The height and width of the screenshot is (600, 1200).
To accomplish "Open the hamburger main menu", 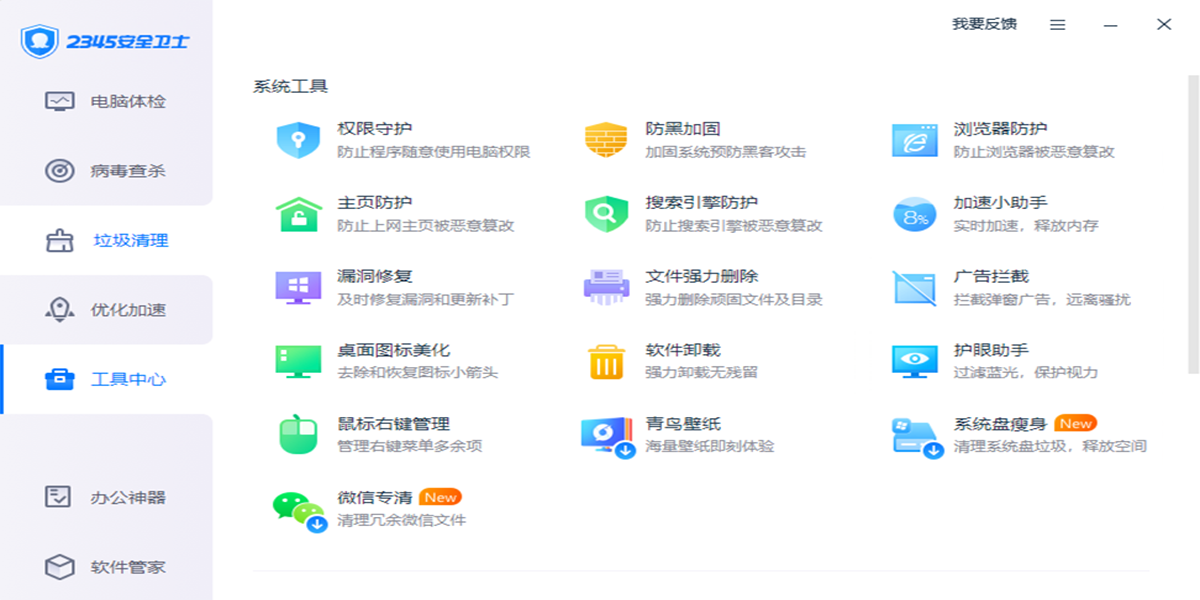I will click(x=1057, y=25).
